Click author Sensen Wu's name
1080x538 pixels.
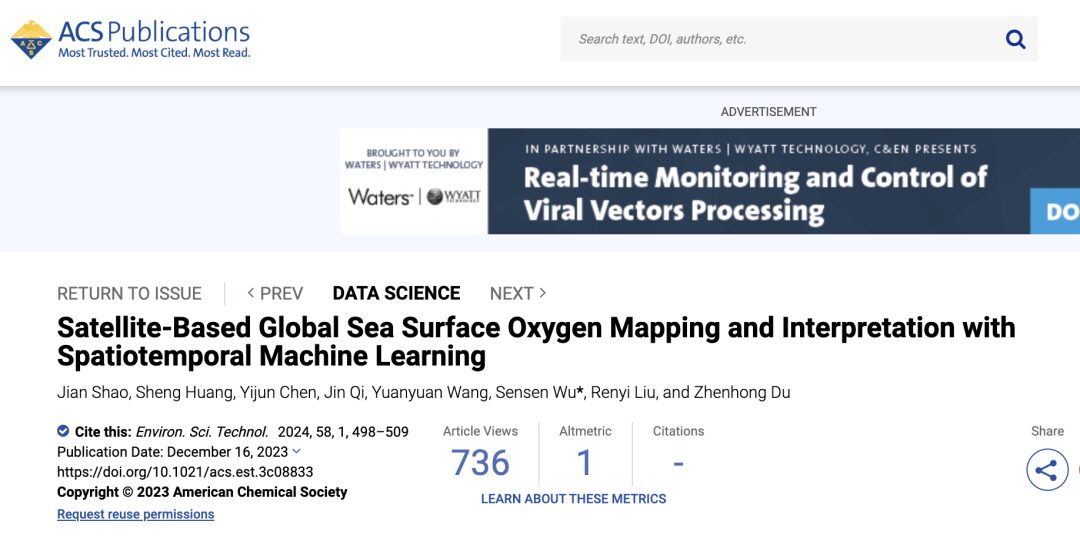pos(536,392)
